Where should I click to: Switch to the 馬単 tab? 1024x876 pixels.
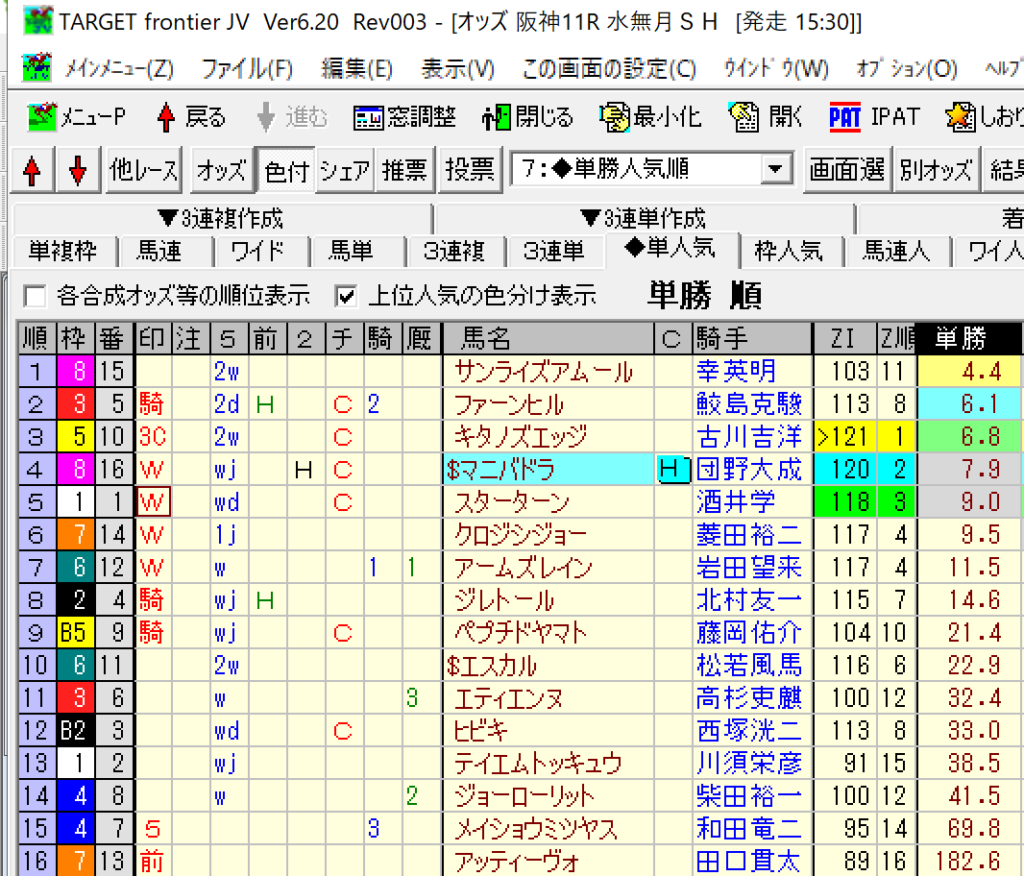pos(351,251)
